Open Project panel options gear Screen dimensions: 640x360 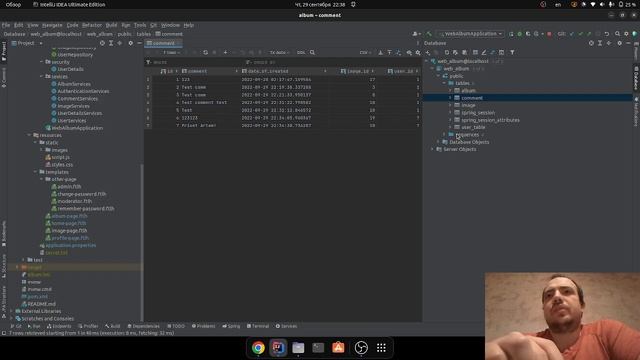click(x=130, y=43)
